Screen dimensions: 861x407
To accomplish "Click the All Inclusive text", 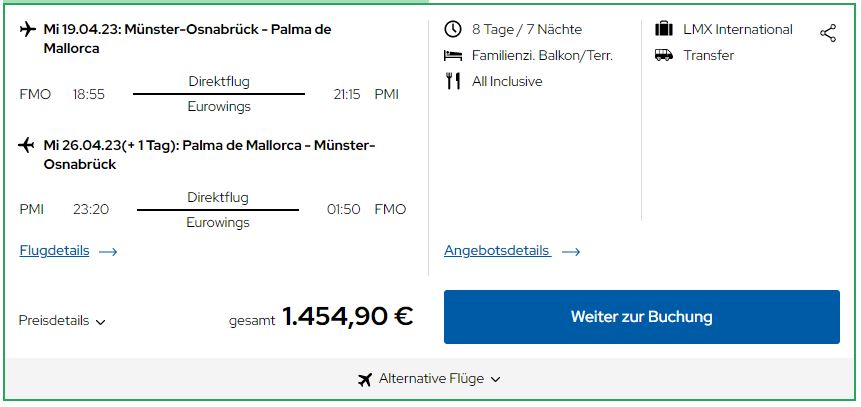I will point(507,81).
